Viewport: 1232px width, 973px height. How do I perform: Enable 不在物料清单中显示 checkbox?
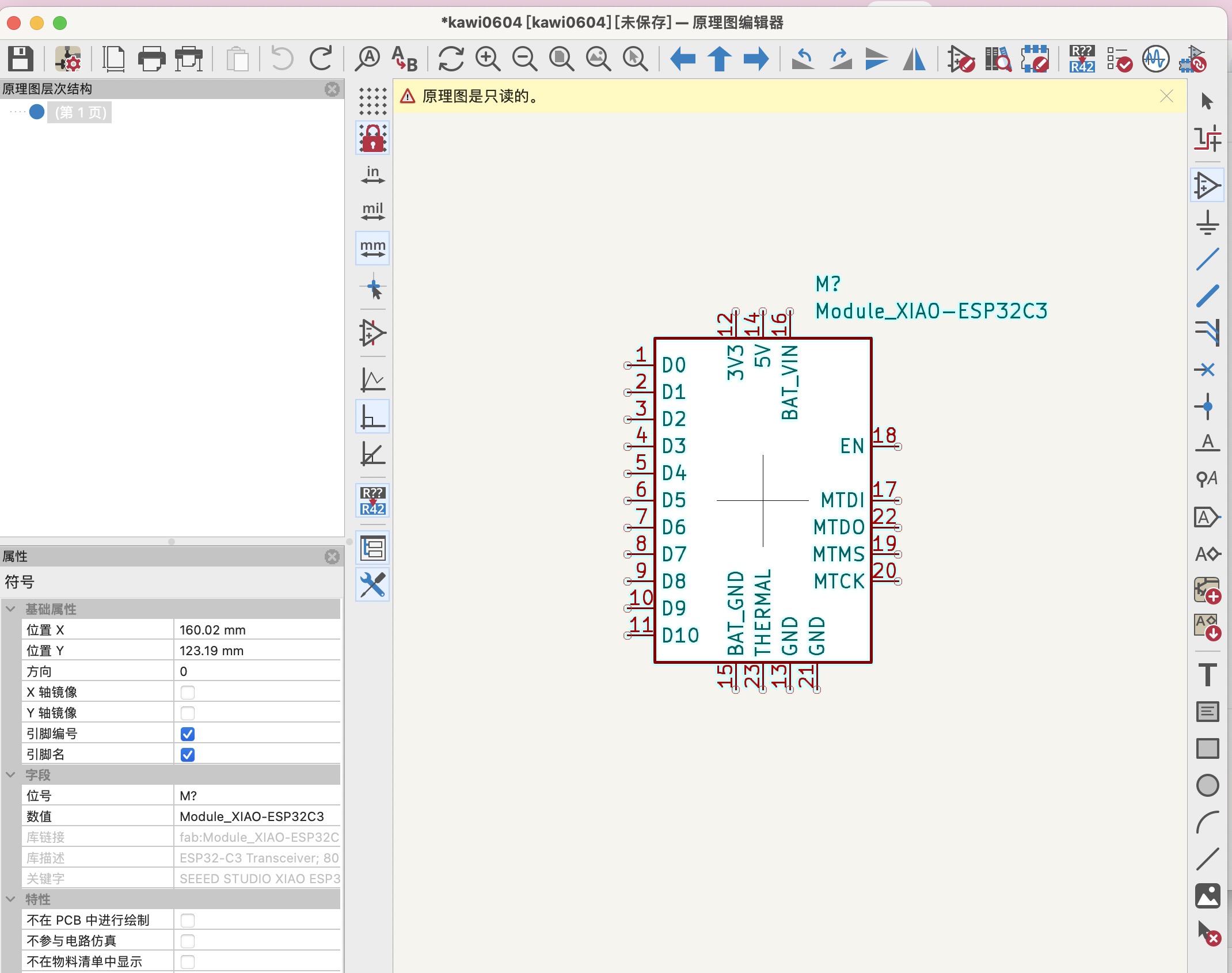(x=188, y=961)
